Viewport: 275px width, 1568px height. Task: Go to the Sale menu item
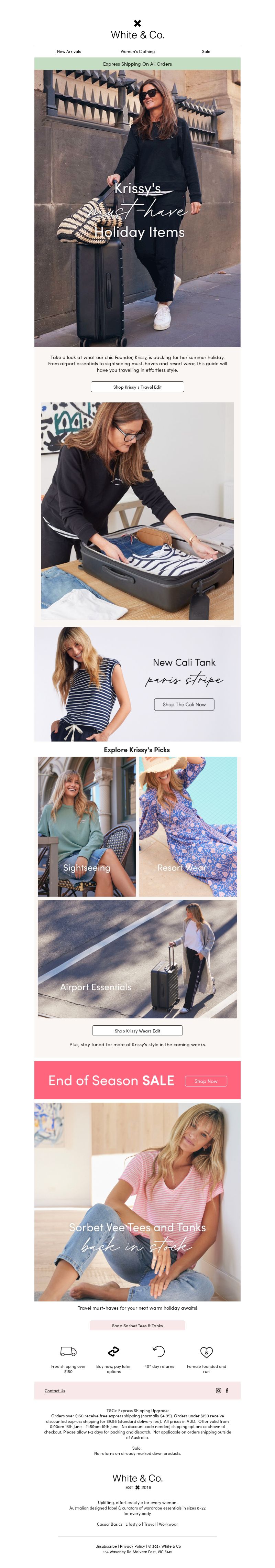[206, 52]
